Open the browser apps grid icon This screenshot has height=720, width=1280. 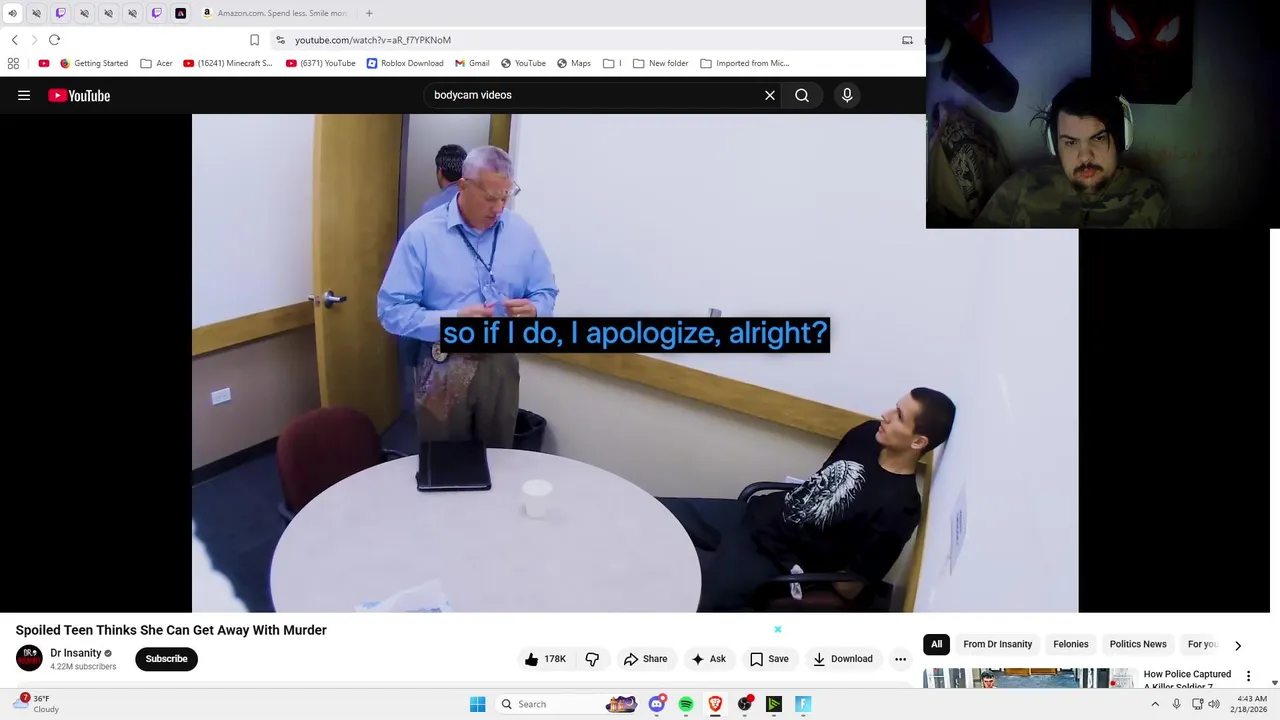coord(13,63)
